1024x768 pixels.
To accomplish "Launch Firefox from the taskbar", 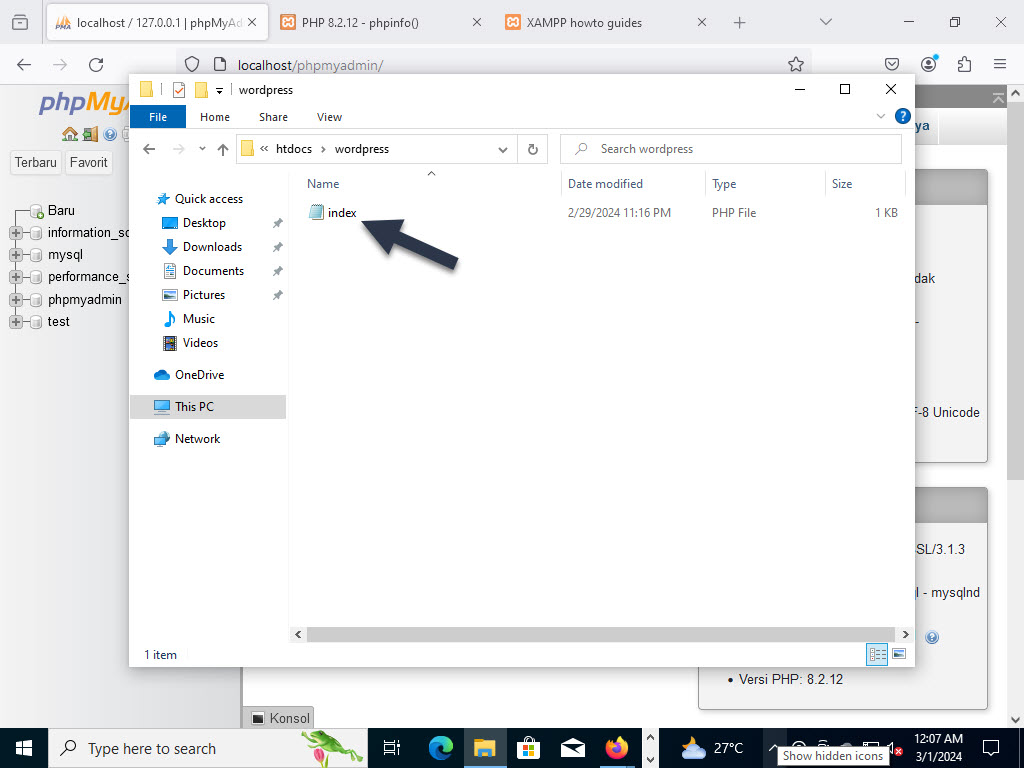I will tap(617, 747).
